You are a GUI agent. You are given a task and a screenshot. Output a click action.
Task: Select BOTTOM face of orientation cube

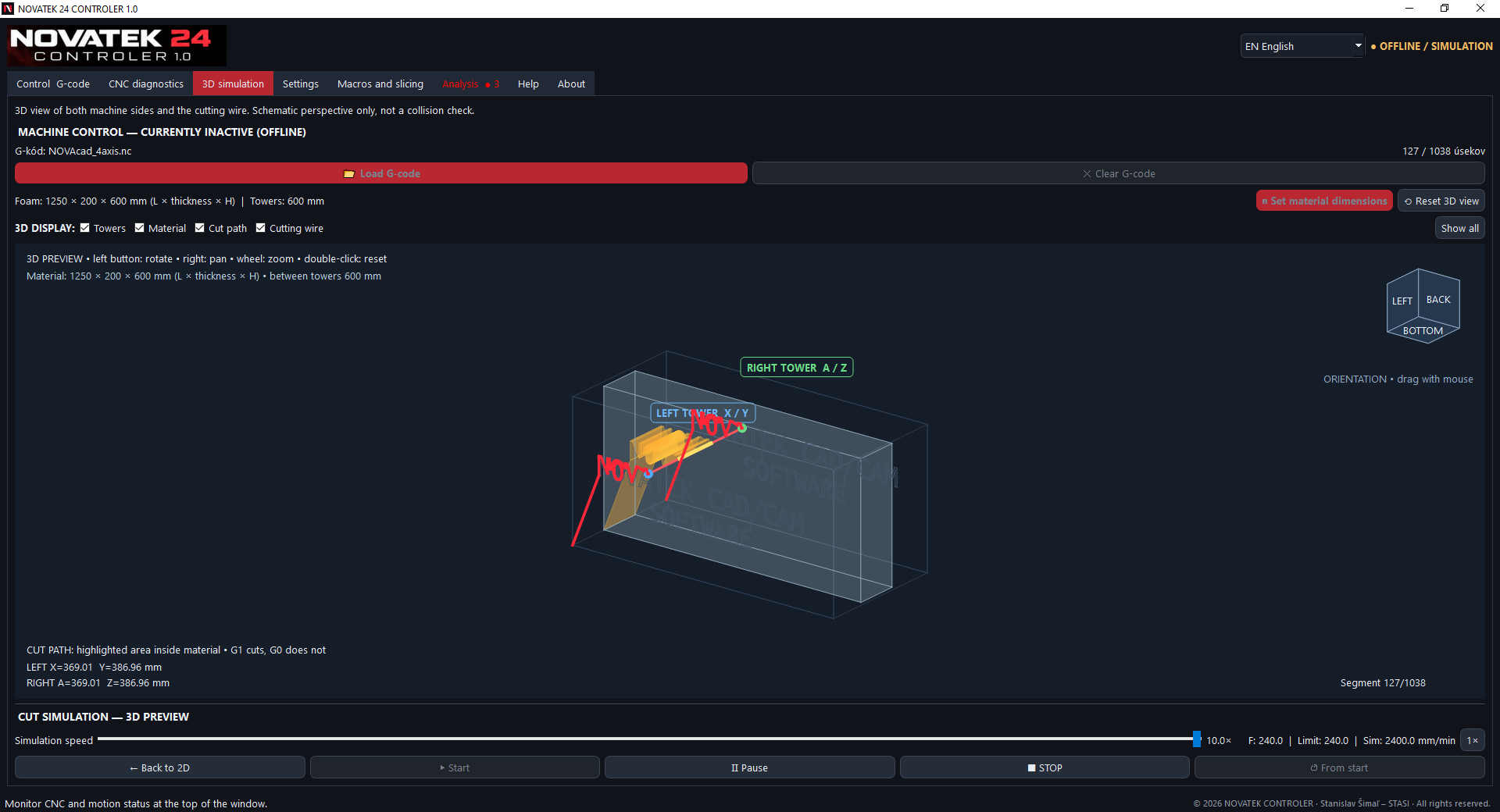tap(1423, 331)
